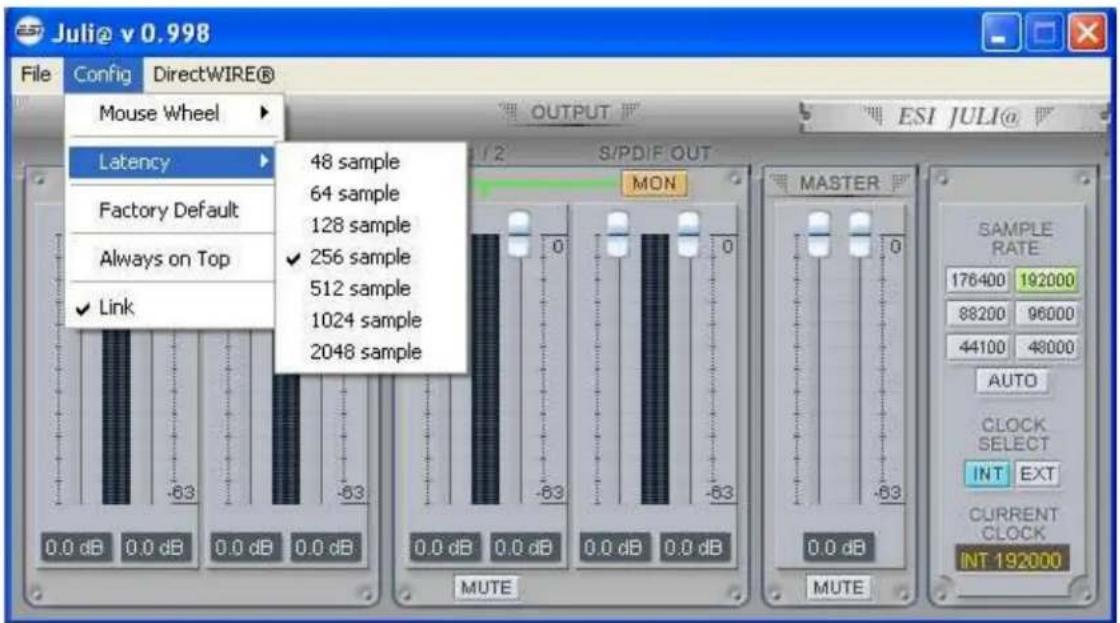Click the INT 192000 current clock display
This screenshot has height=623, width=1120.
point(1011,561)
